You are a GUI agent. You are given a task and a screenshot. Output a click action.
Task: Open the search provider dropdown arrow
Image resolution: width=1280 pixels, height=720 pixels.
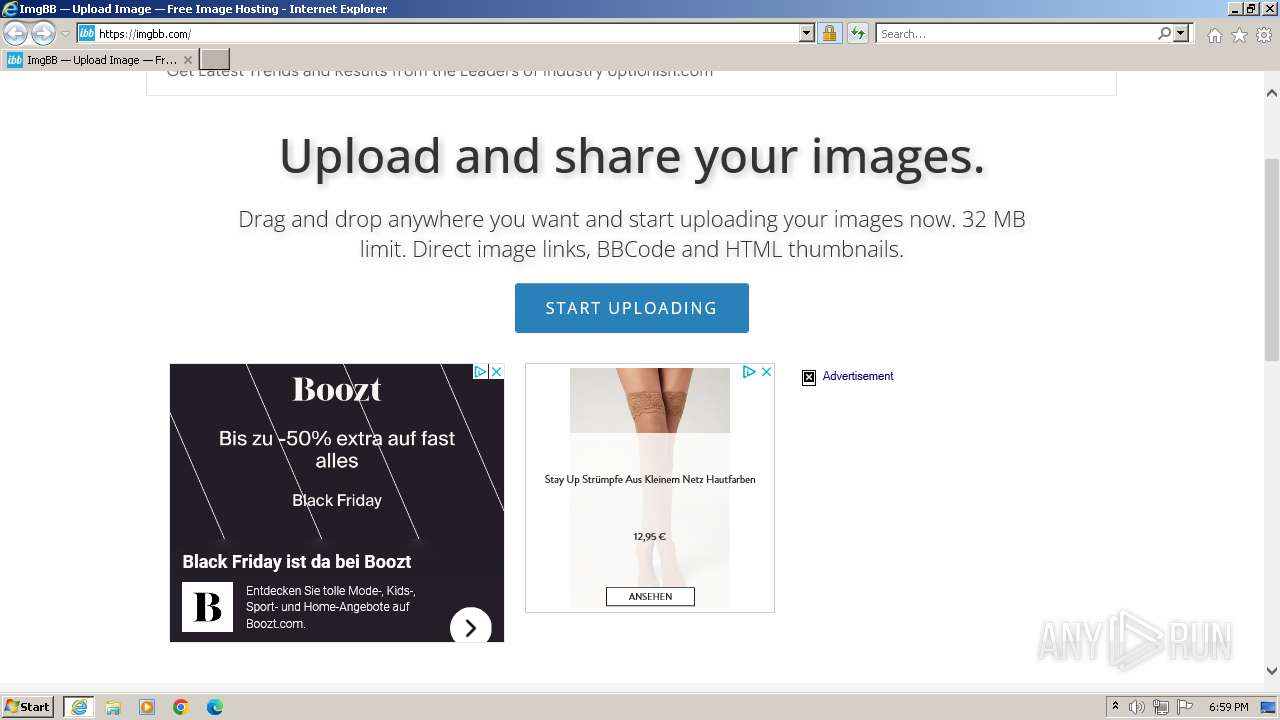coord(1181,34)
